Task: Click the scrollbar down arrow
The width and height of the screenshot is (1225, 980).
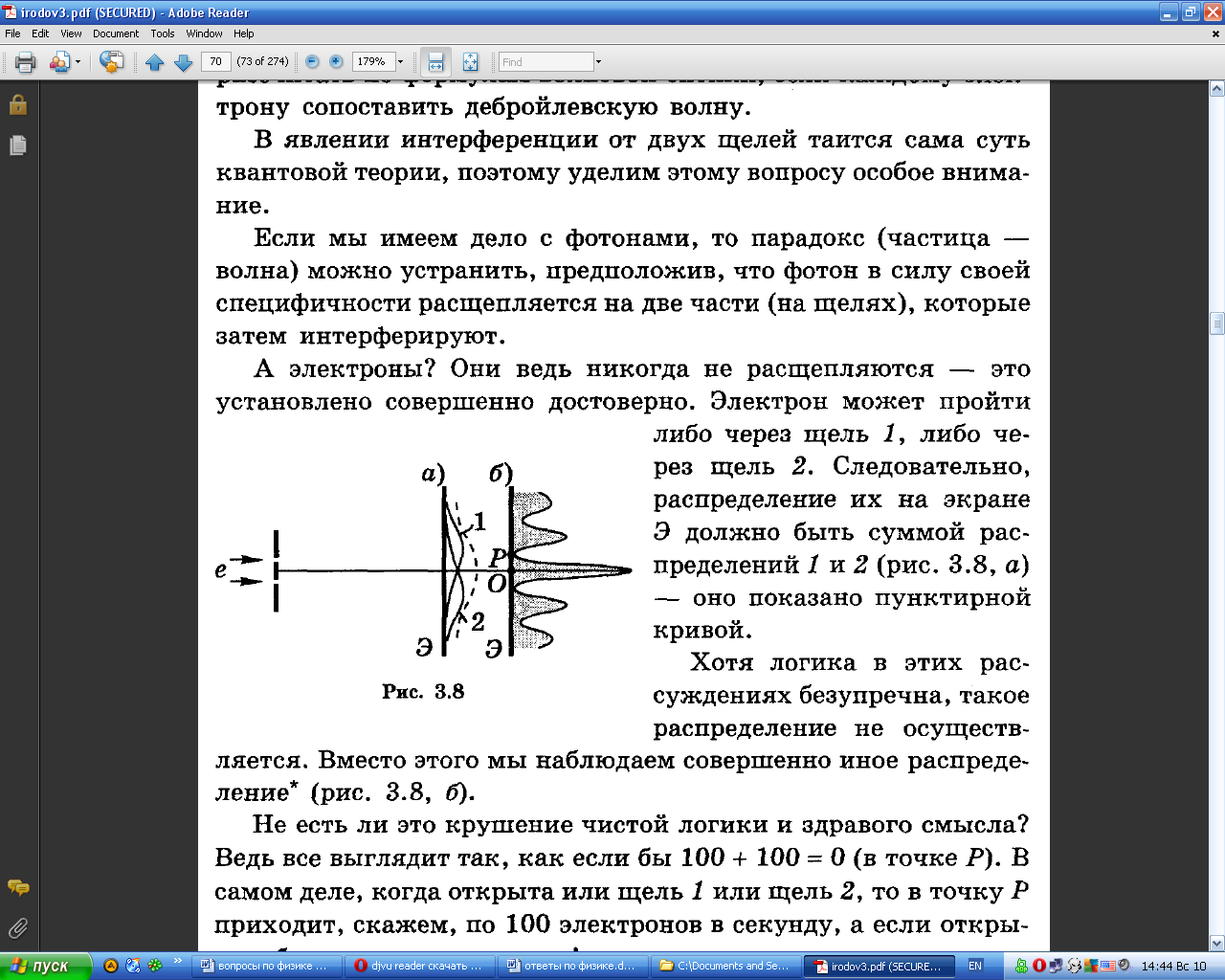Action: (1217, 943)
